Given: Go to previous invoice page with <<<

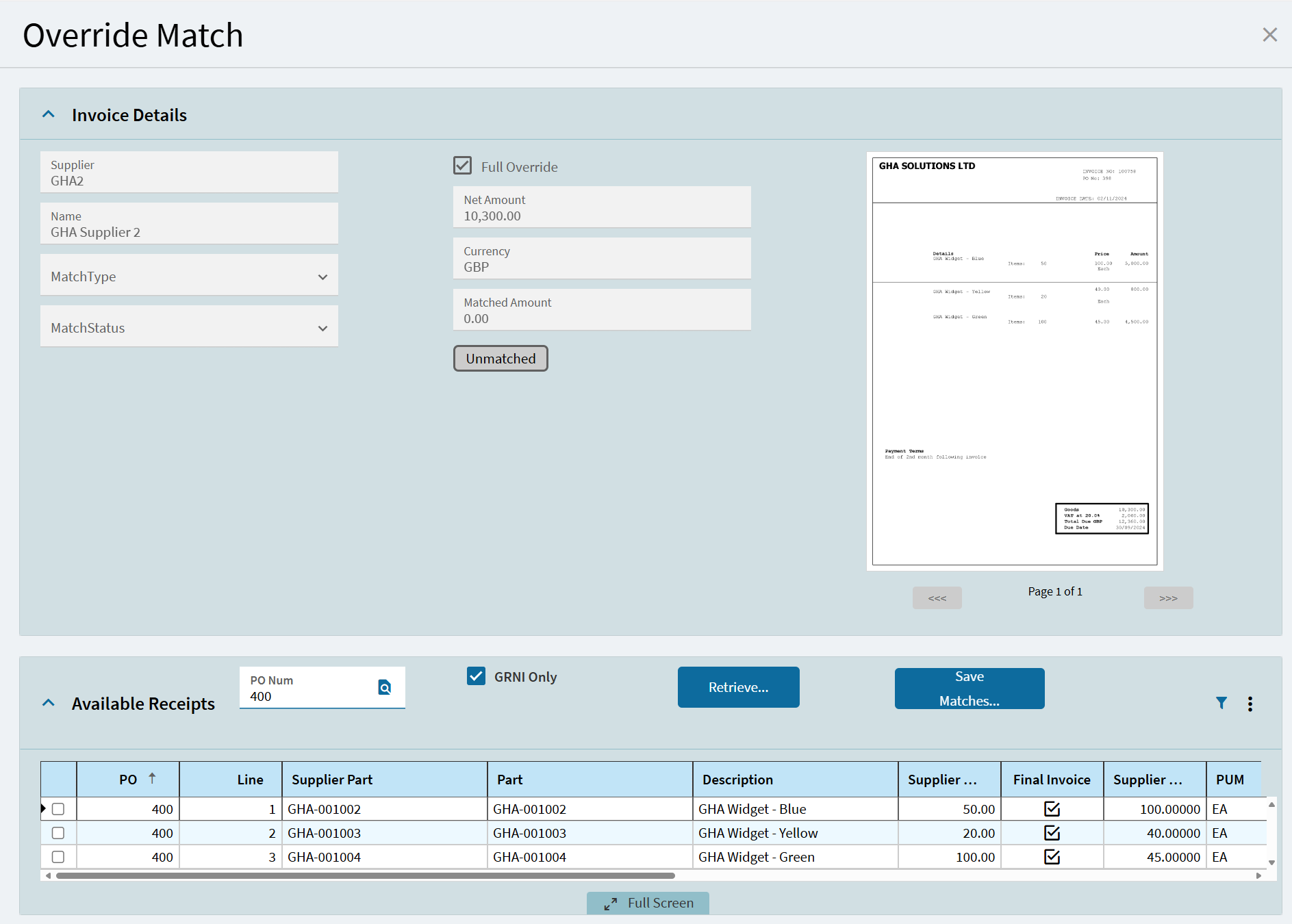Looking at the screenshot, I should coord(937,598).
